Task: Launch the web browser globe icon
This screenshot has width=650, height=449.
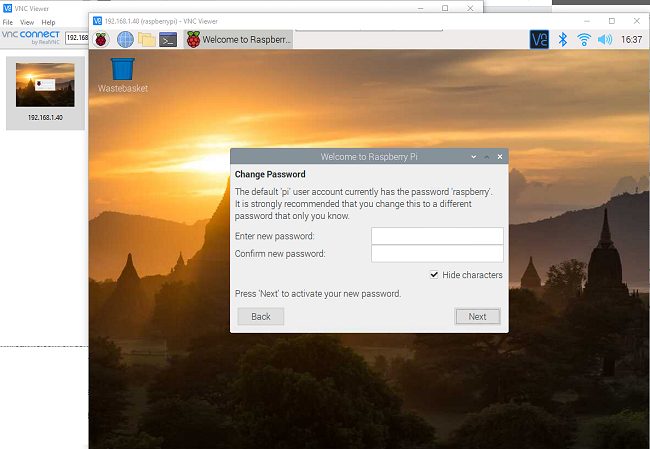Action: pos(125,39)
